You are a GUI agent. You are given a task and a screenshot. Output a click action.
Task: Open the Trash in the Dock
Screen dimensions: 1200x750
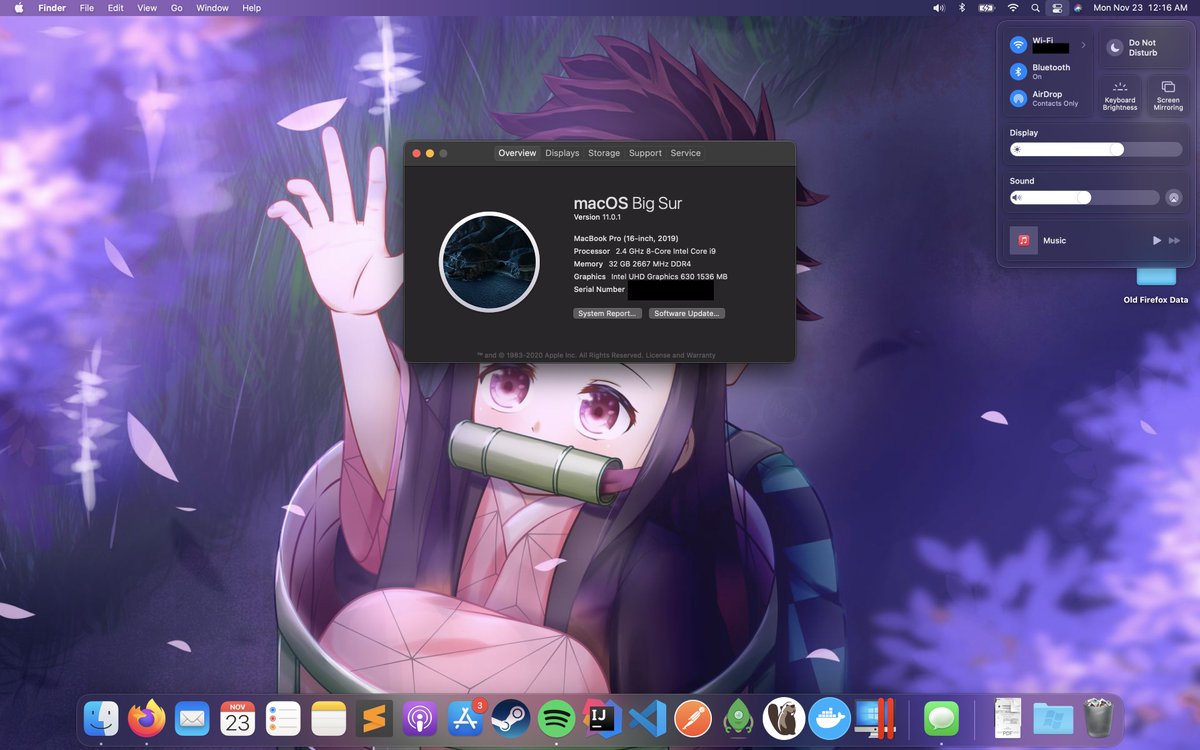pyautogui.click(x=1098, y=718)
